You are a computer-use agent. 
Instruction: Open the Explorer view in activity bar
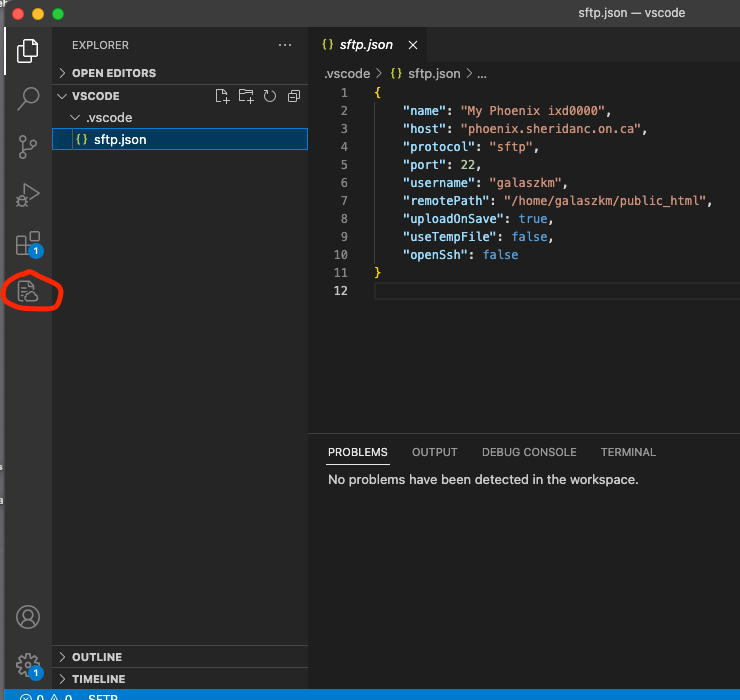[x=28, y=50]
